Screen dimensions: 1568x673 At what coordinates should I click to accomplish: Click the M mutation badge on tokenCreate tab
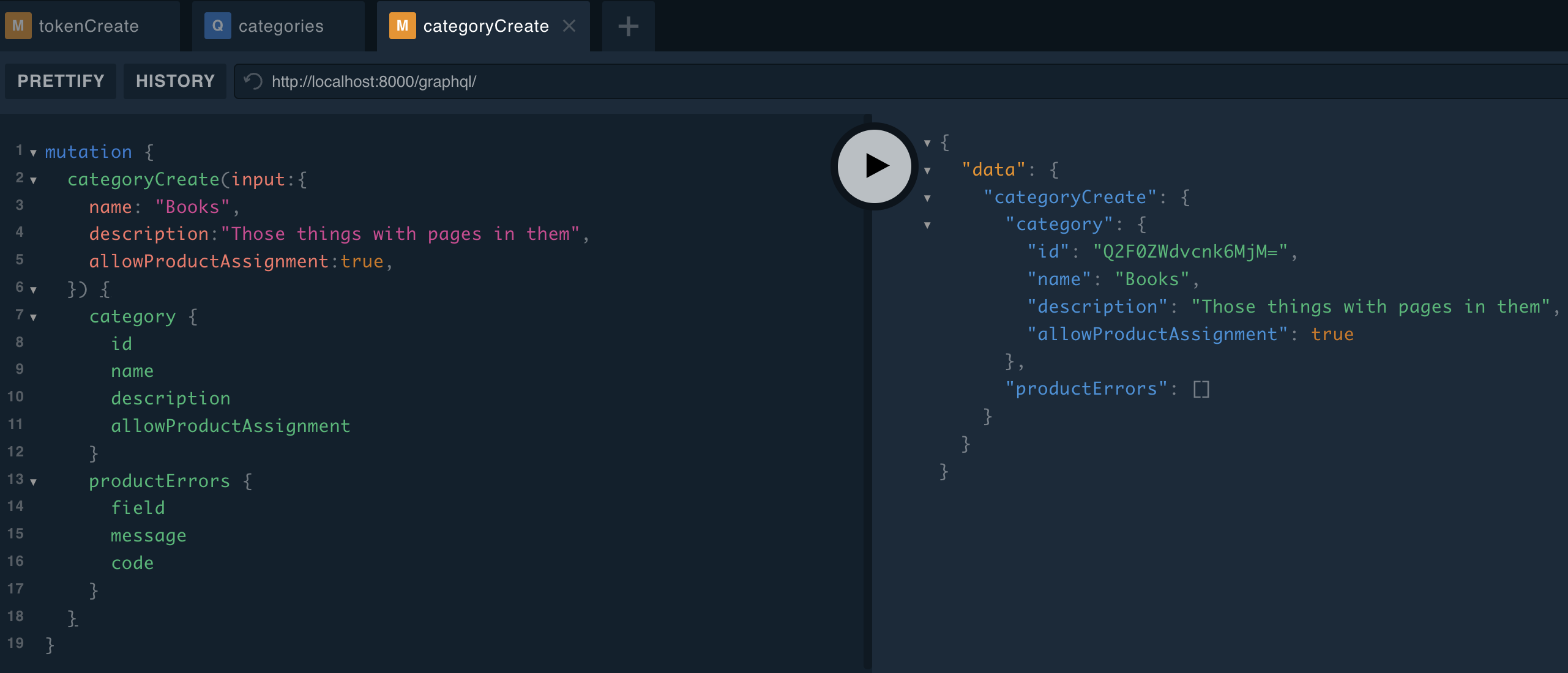click(18, 26)
